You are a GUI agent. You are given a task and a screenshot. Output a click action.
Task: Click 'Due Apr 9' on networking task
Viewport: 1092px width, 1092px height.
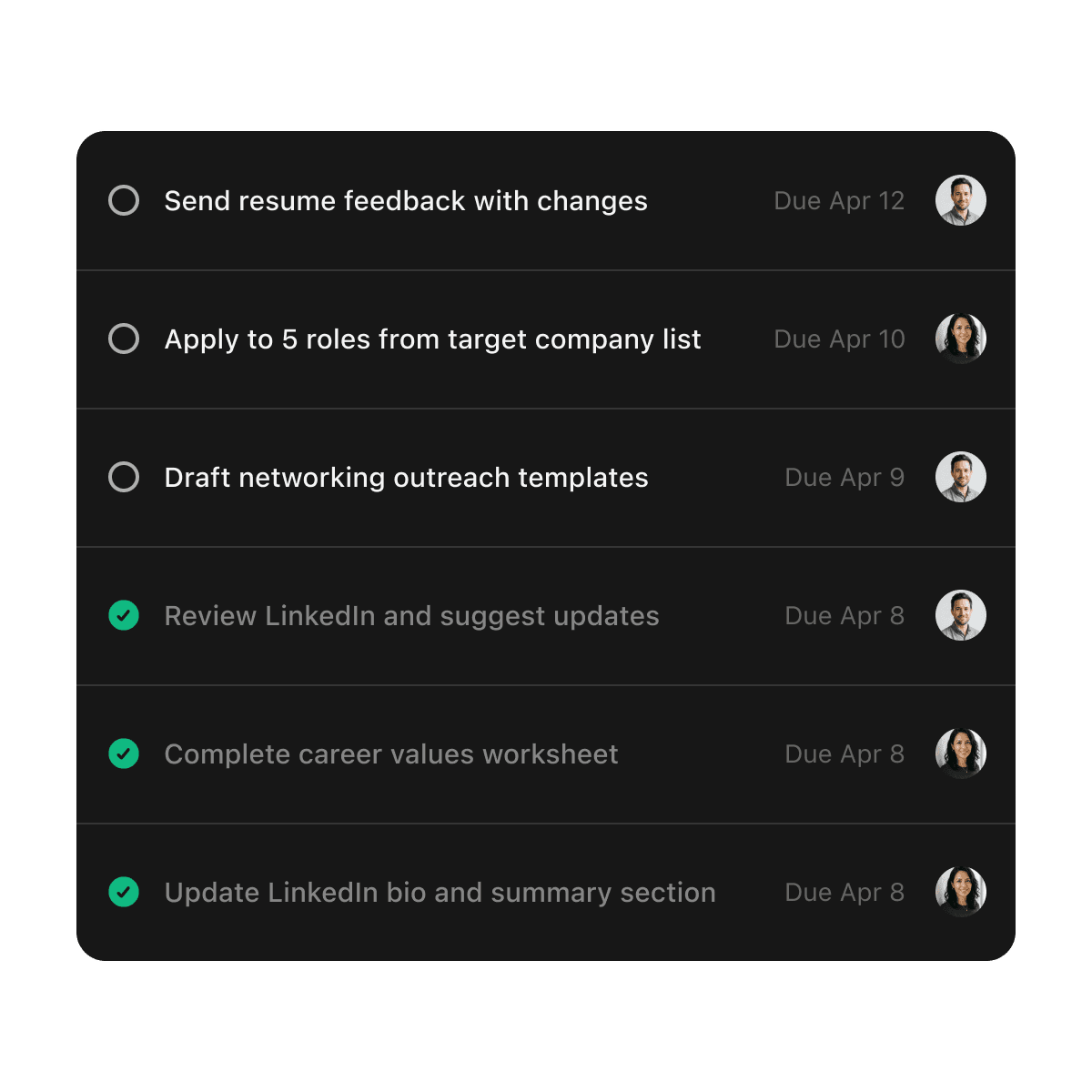click(844, 477)
